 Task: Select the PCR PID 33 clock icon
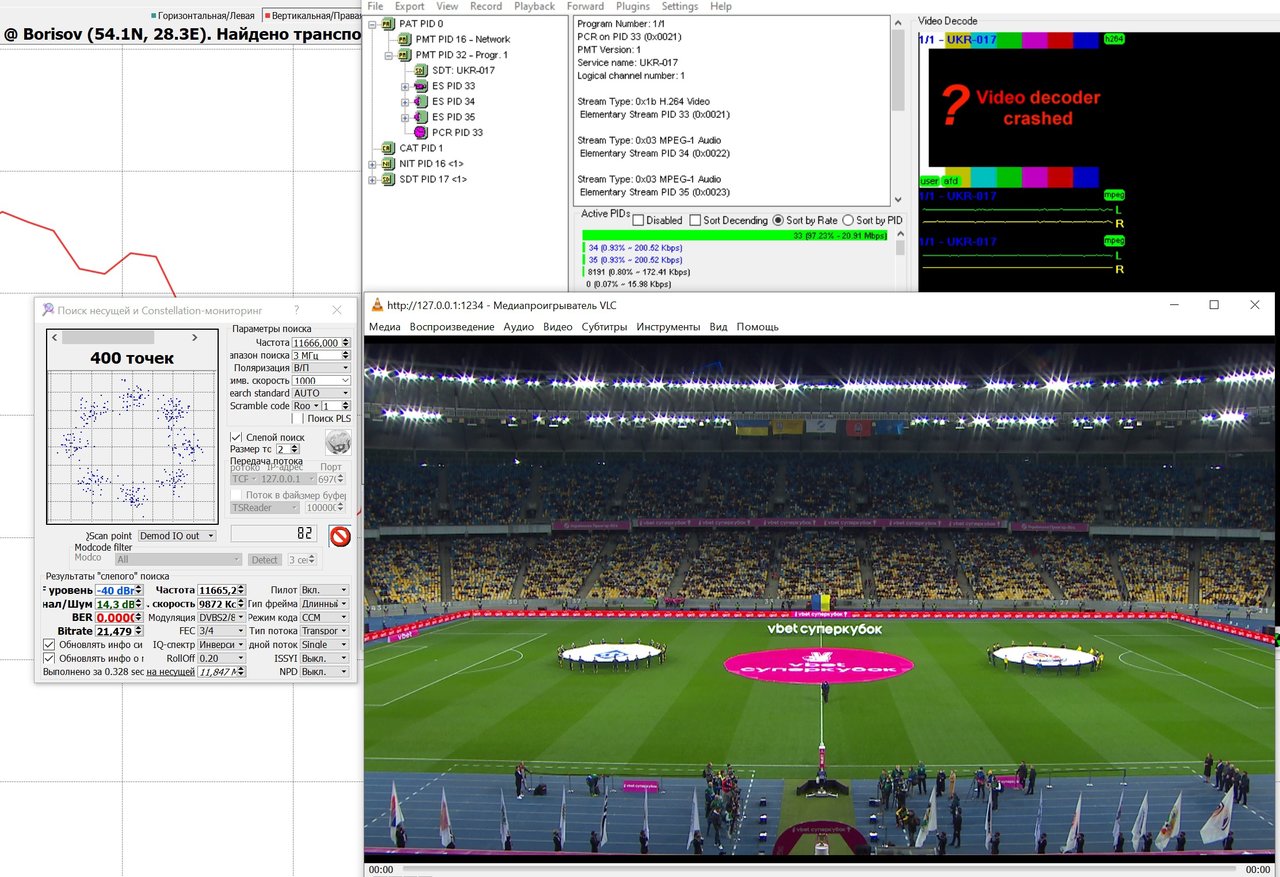(x=421, y=132)
